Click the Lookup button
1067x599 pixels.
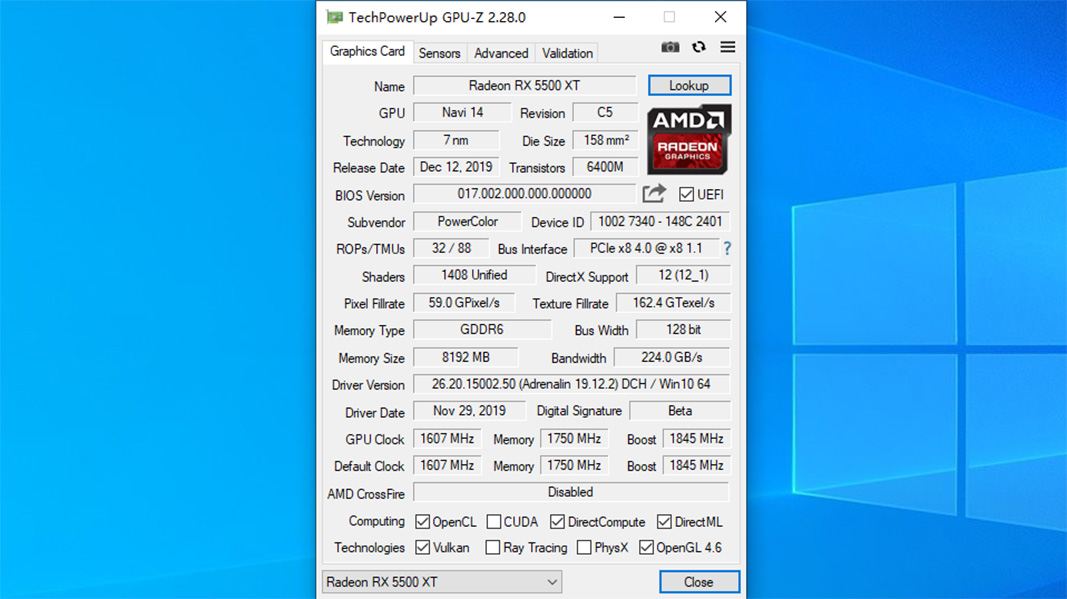689,86
